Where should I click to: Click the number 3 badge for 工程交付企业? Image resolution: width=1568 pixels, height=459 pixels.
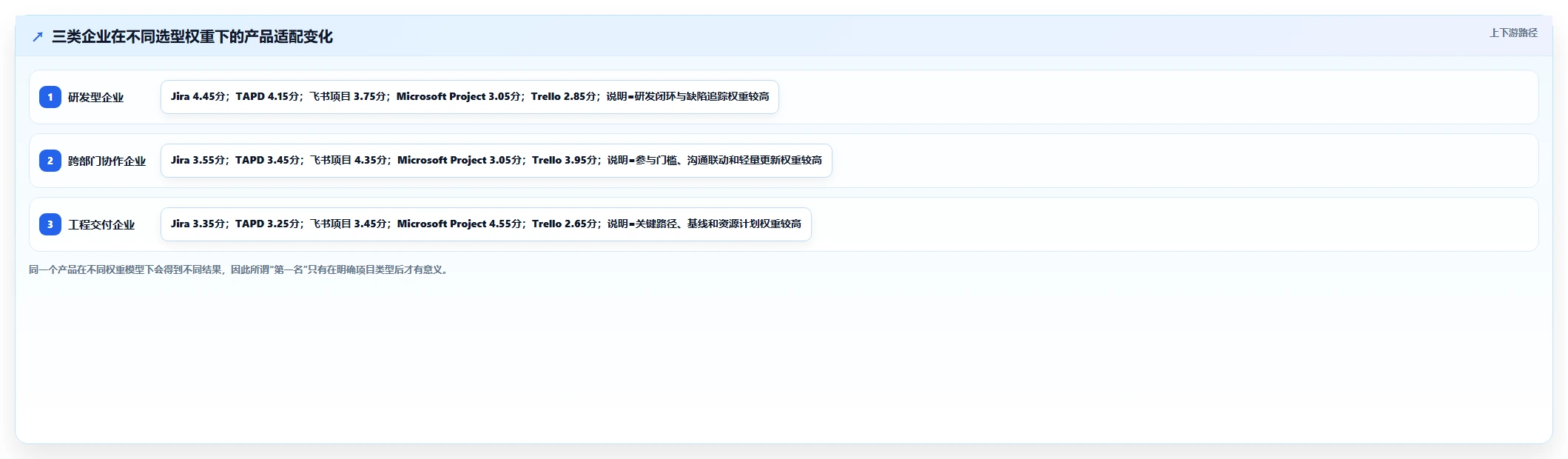[50, 224]
